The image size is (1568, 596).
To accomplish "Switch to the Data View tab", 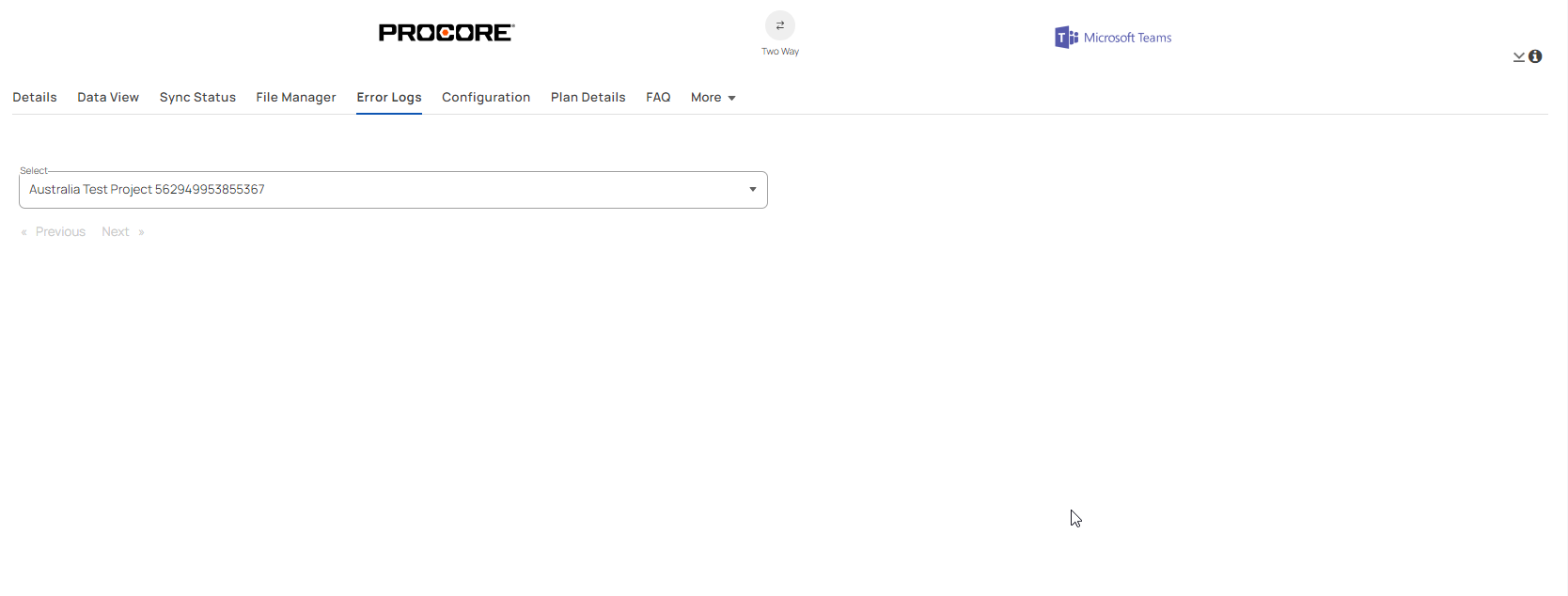I will point(108,98).
